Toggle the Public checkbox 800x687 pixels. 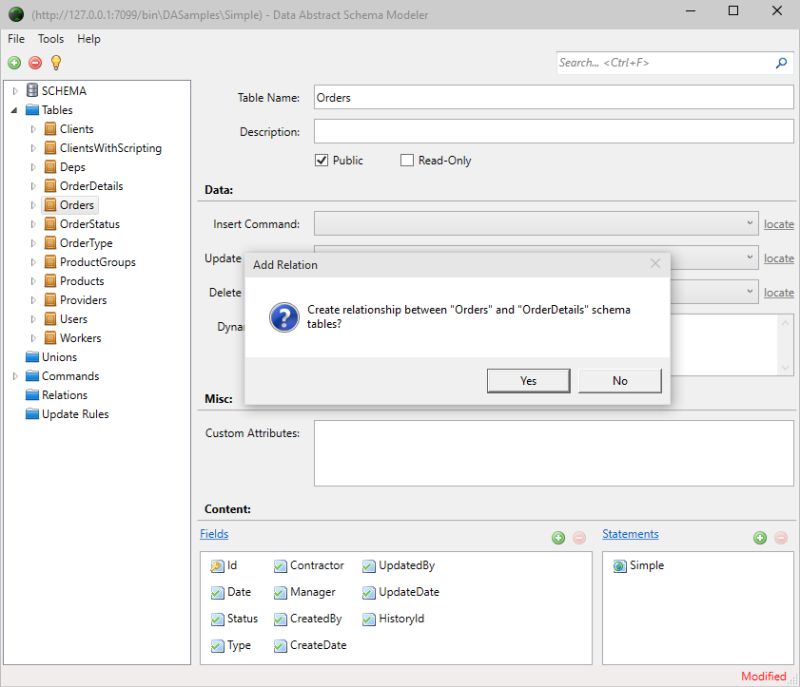pyautogui.click(x=321, y=160)
